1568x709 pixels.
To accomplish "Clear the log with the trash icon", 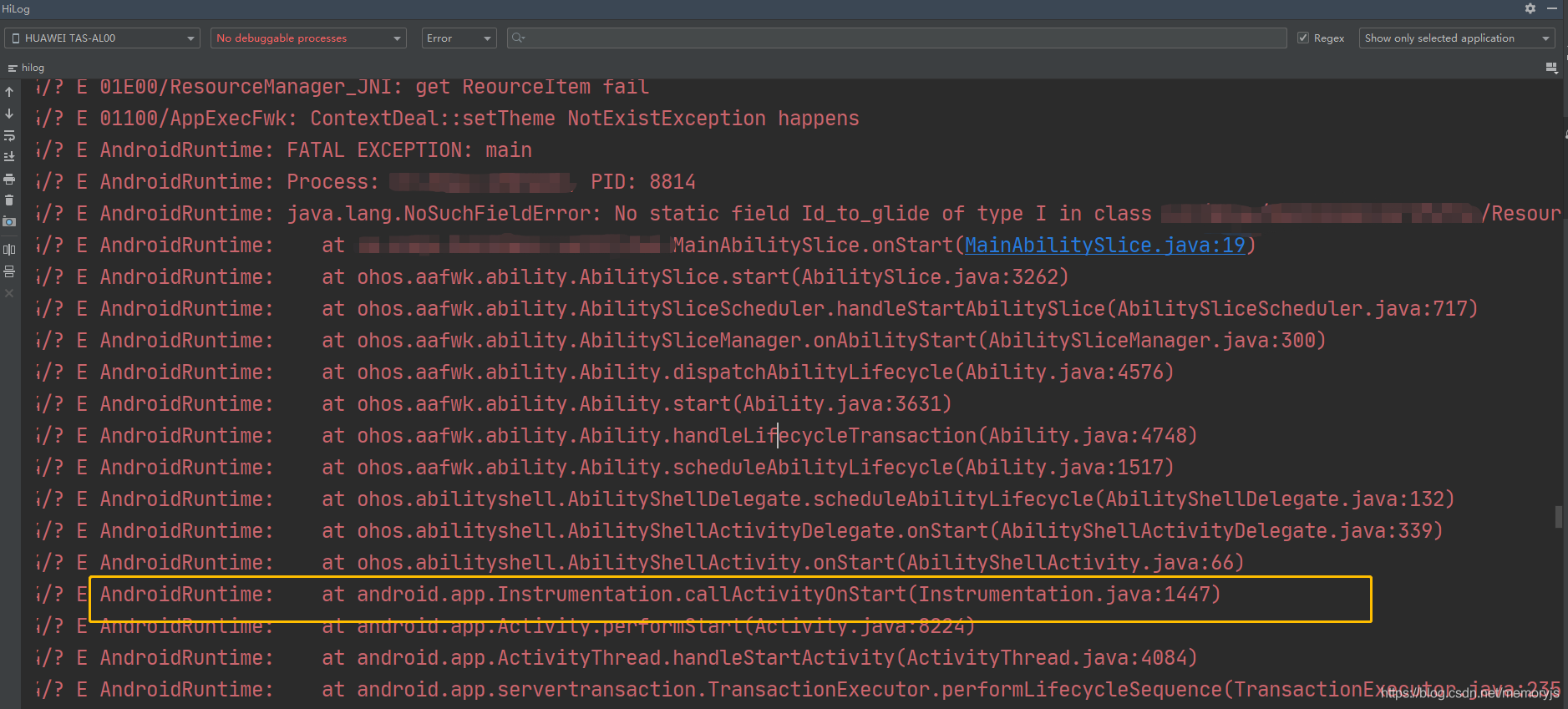I will point(9,200).
